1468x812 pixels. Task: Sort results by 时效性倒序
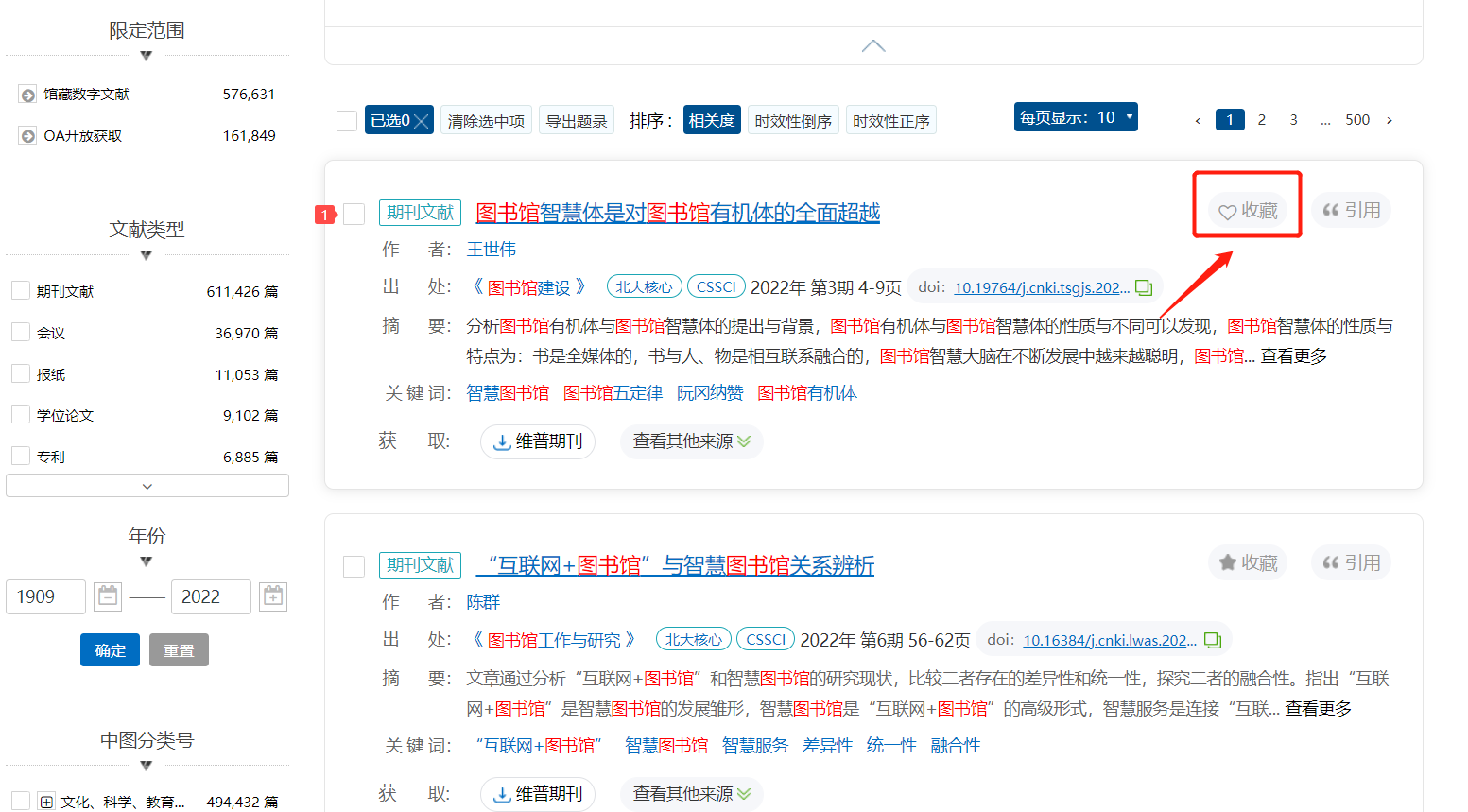tap(793, 121)
